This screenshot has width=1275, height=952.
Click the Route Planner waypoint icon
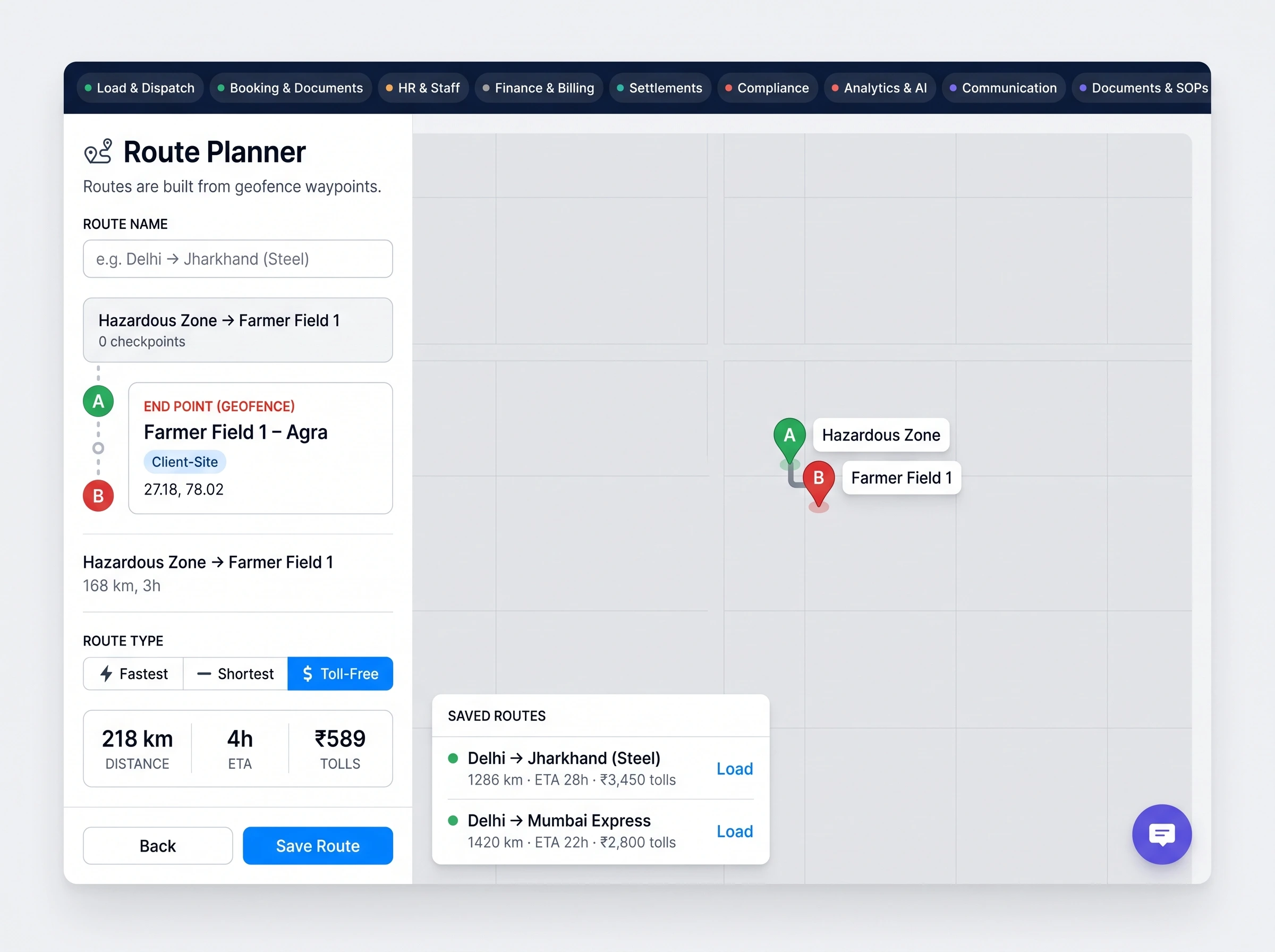coord(98,151)
